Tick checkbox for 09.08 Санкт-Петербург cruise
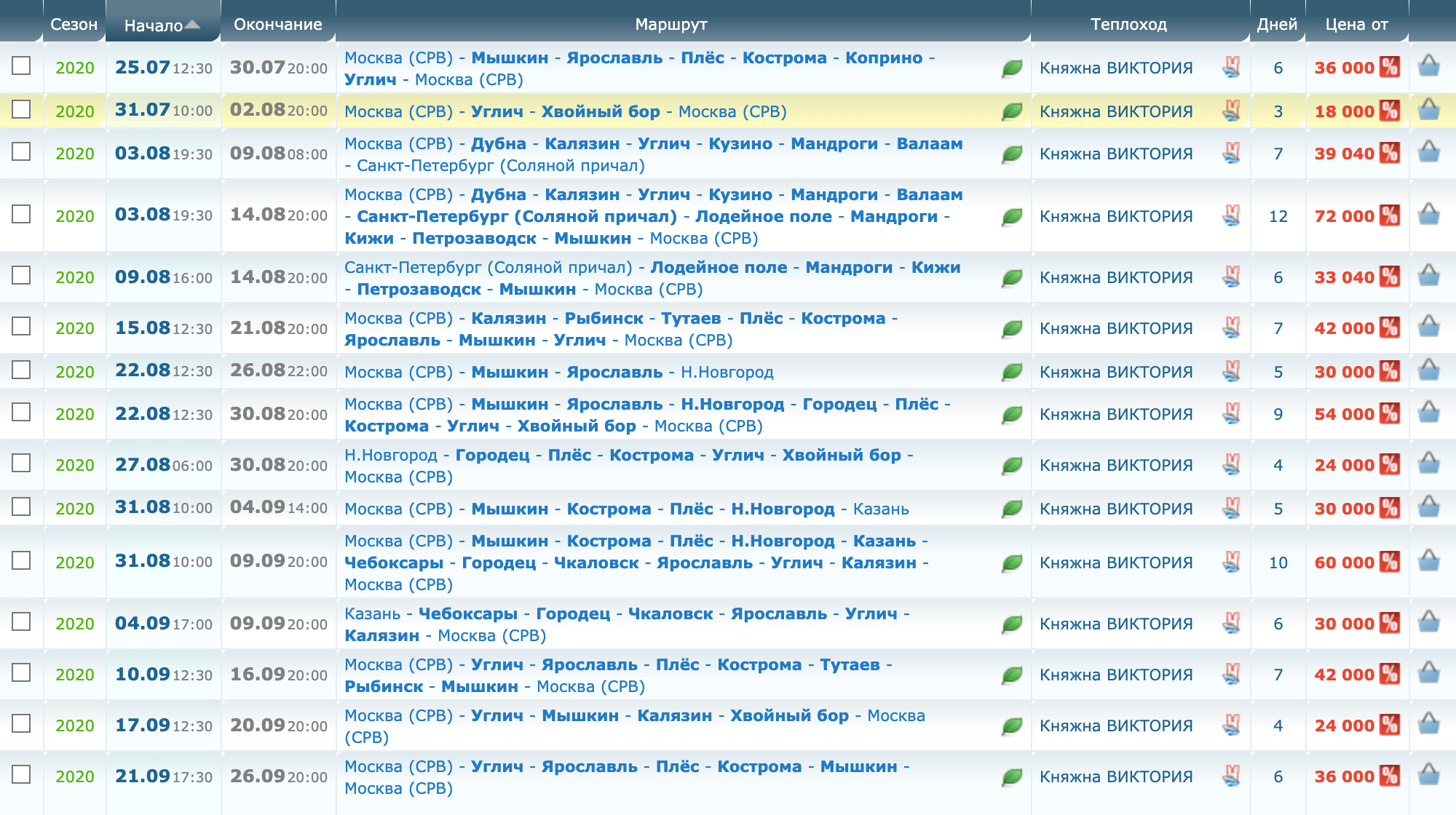The height and width of the screenshot is (815, 1456). [x=21, y=275]
